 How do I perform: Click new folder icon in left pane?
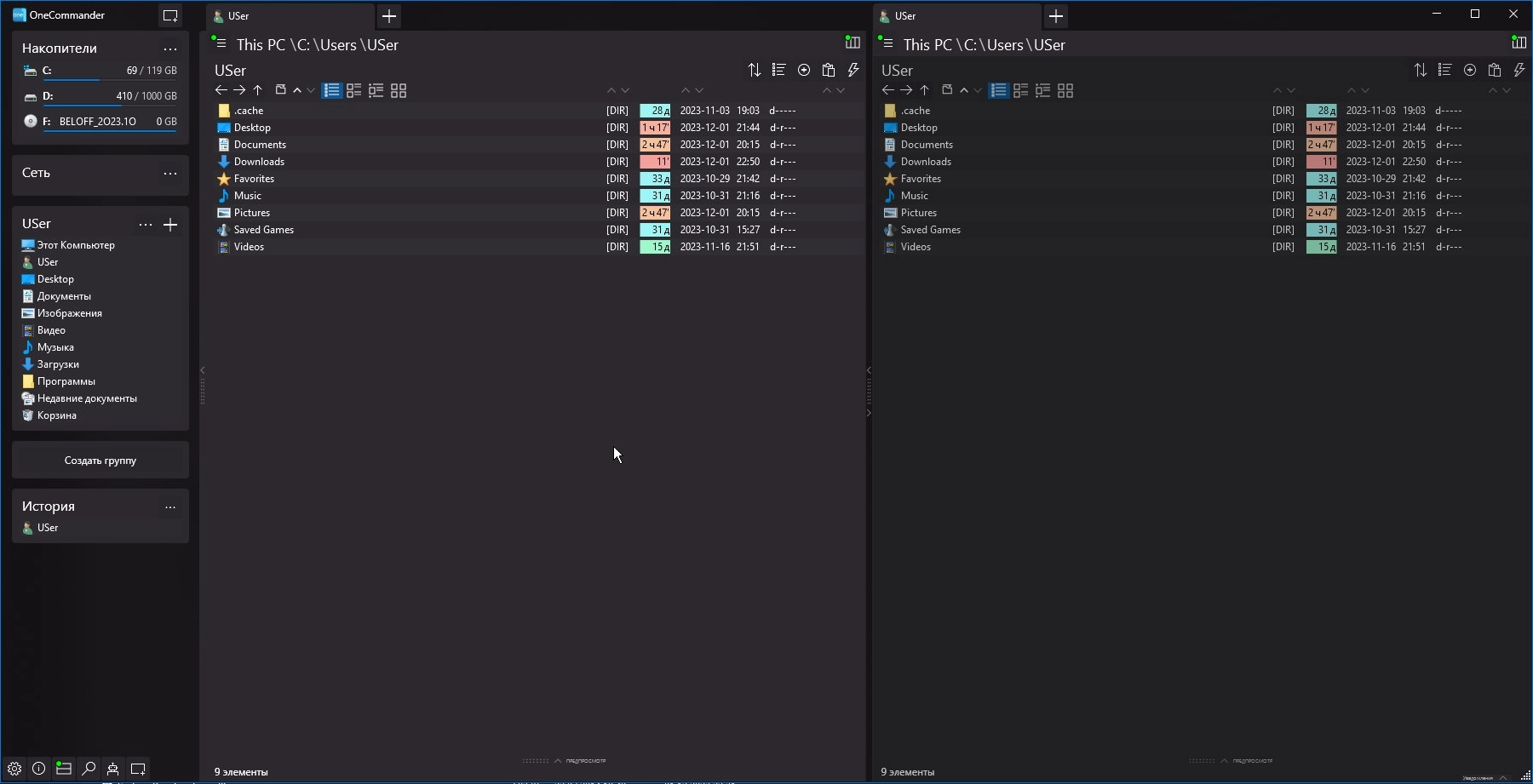coord(280,89)
